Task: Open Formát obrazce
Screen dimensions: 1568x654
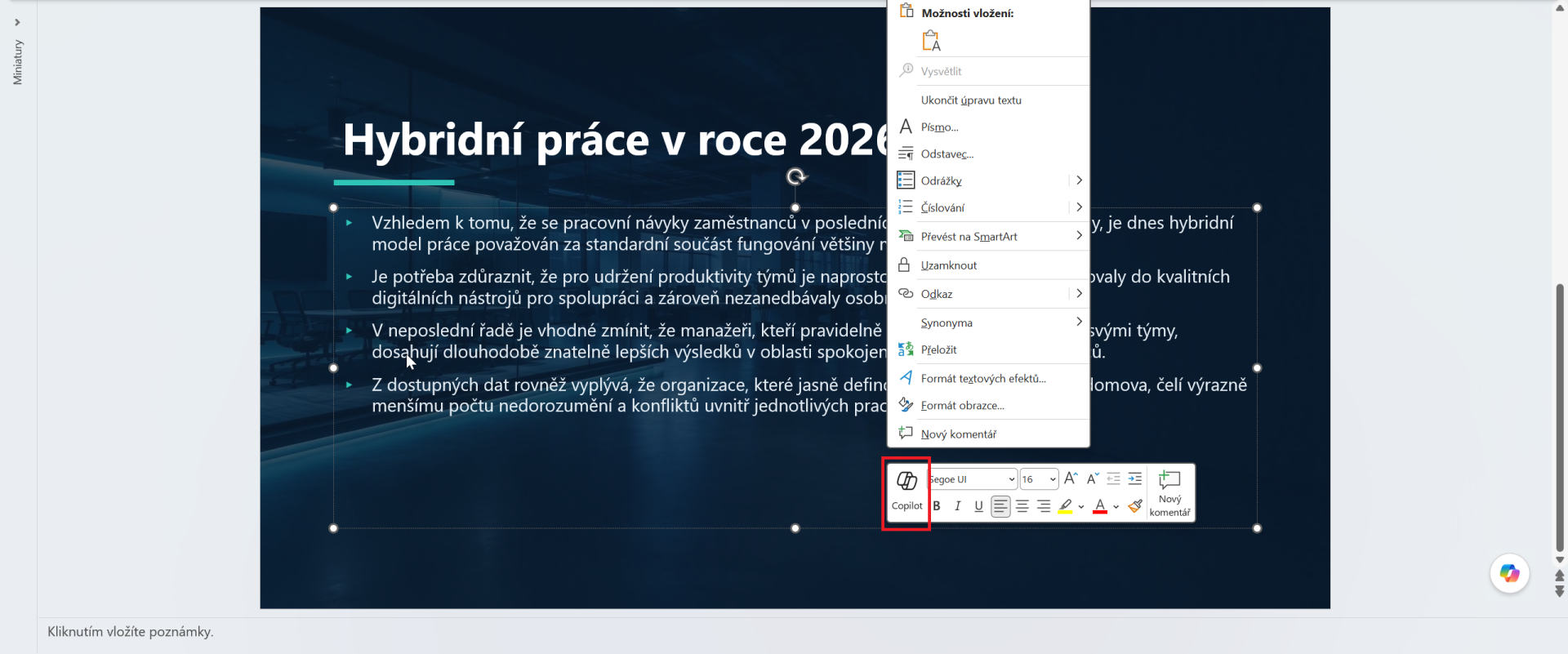Action: coord(988,405)
